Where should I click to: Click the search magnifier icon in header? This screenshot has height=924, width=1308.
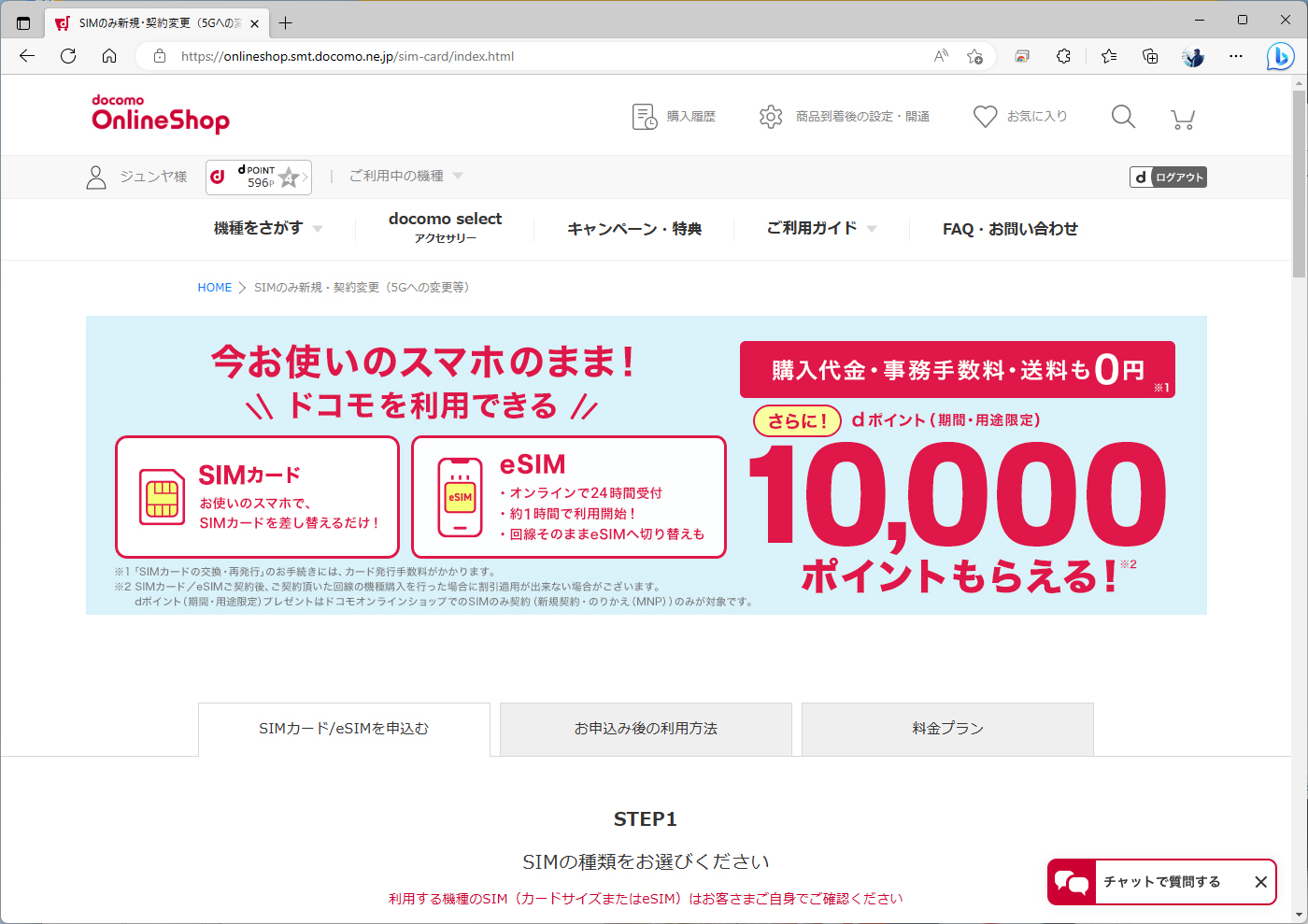(x=1123, y=117)
